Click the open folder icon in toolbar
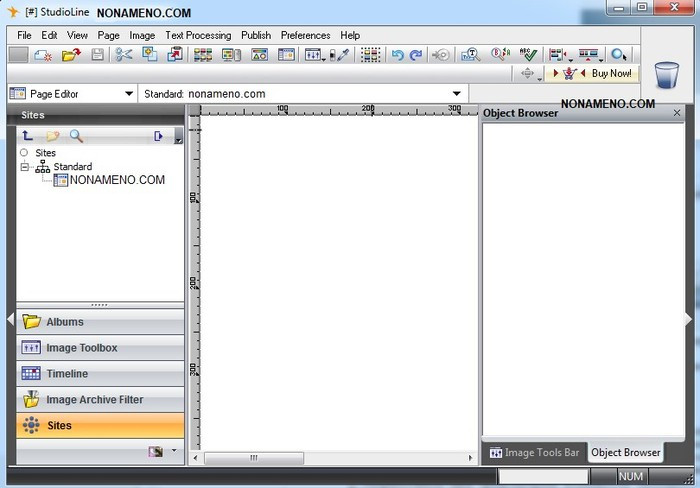 pos(70,55)
